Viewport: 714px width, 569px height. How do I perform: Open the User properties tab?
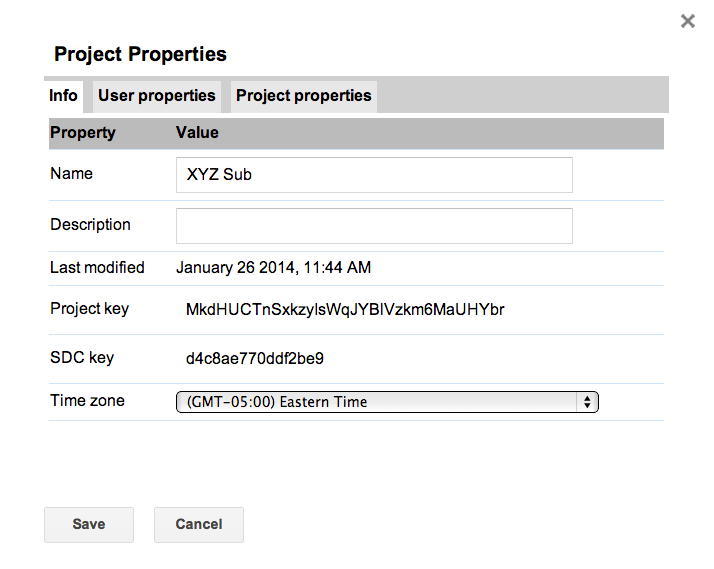157,96
